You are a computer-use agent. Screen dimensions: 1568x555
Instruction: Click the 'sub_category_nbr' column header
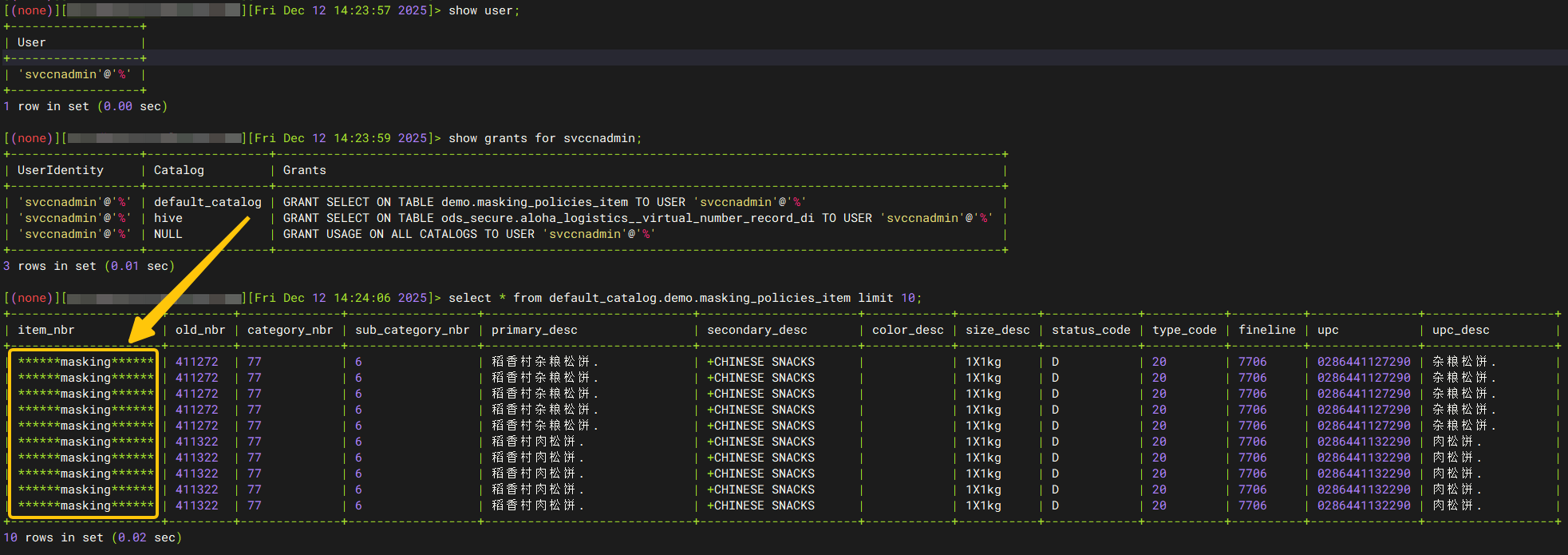point(412,330)
